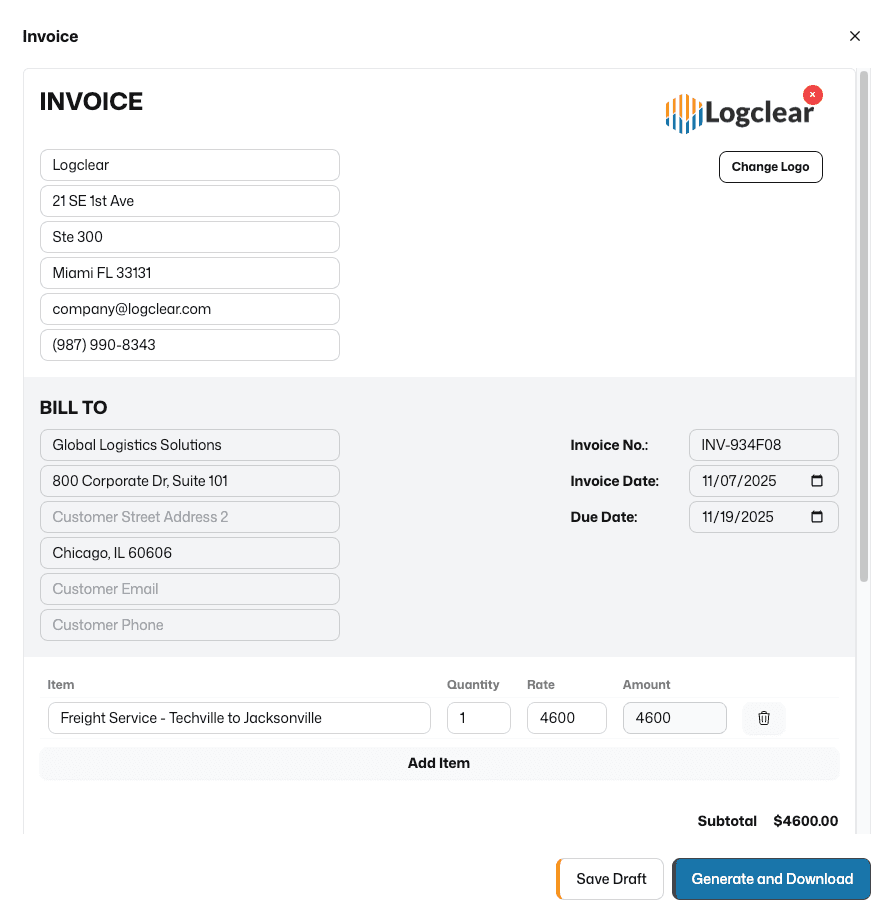The width and height of the screenshot is (892, 916).
Task: Close the Invoice dialog
Action: (x=855, y=36)
